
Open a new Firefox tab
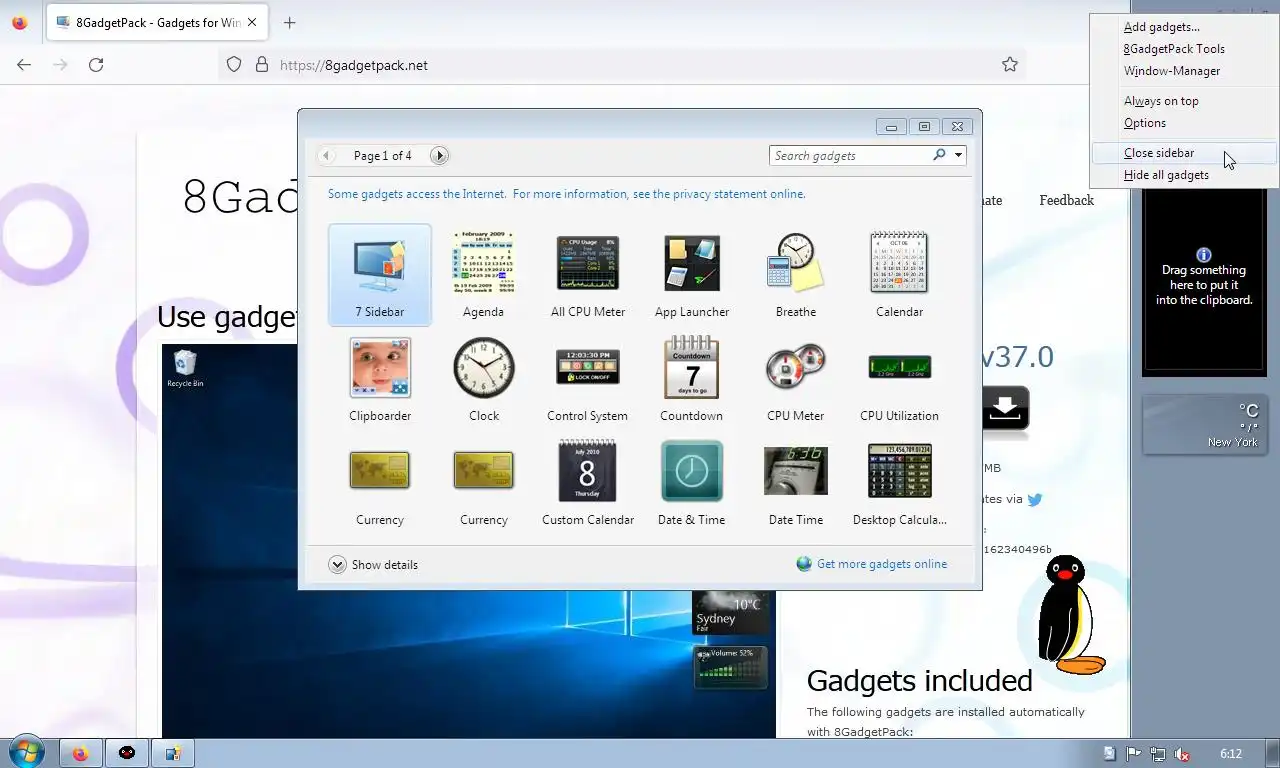click(x=289, y=23)
